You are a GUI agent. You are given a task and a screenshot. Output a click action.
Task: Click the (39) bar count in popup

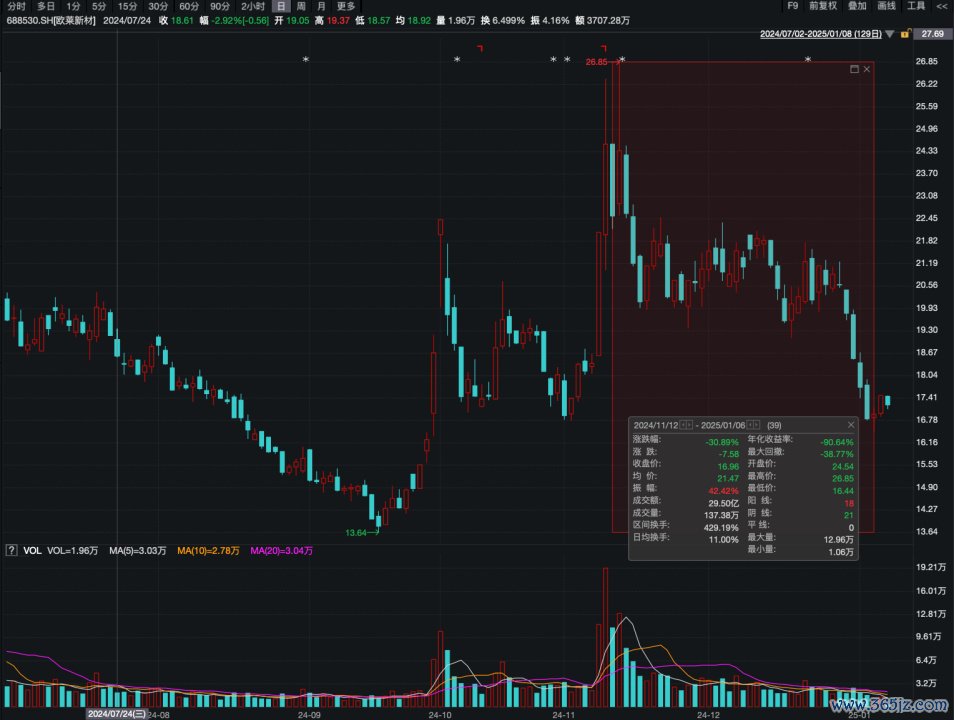tap(774, 425)
